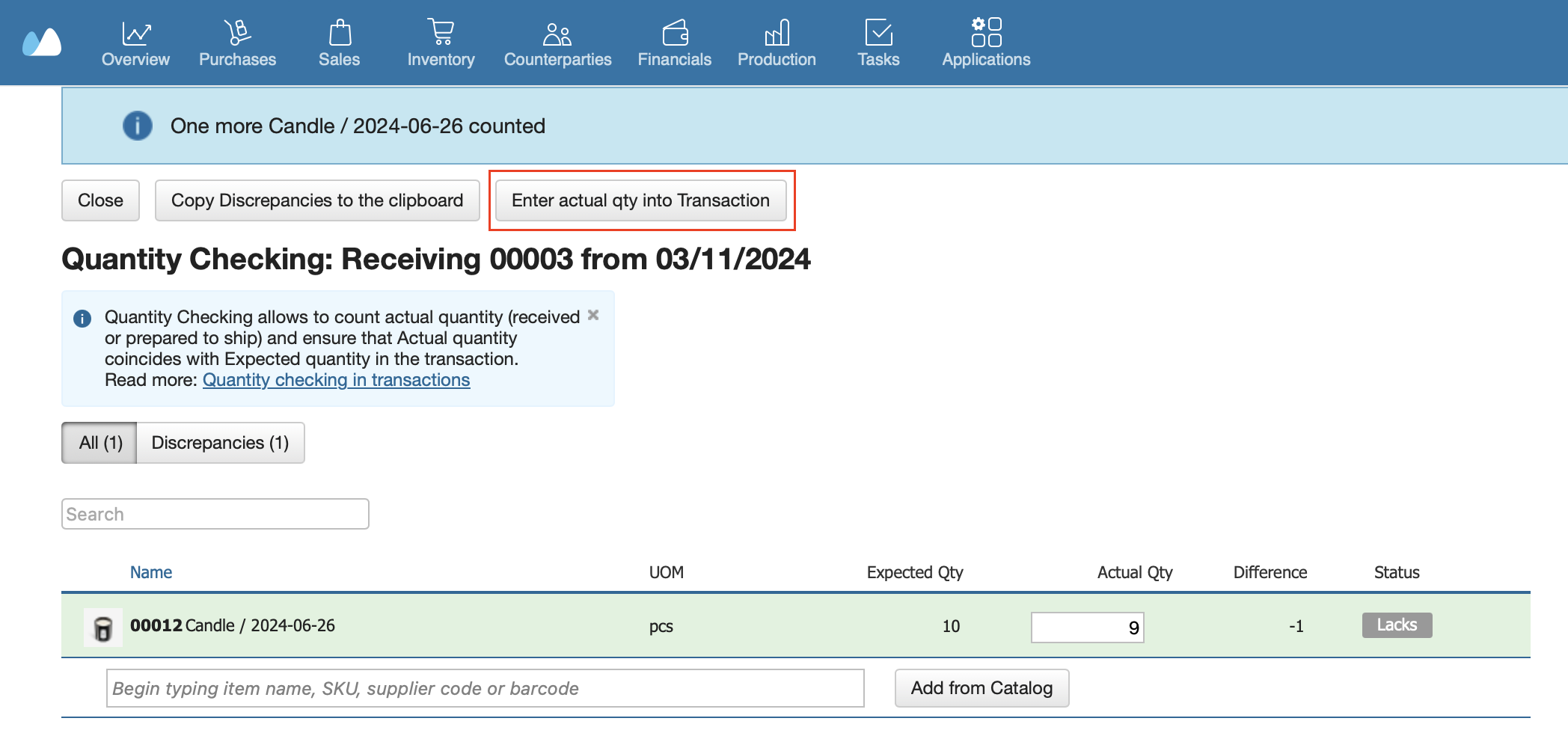Screen dimensions: 1568x736
Task: Open Counterparties in the navigation bar
Action: 557,43
